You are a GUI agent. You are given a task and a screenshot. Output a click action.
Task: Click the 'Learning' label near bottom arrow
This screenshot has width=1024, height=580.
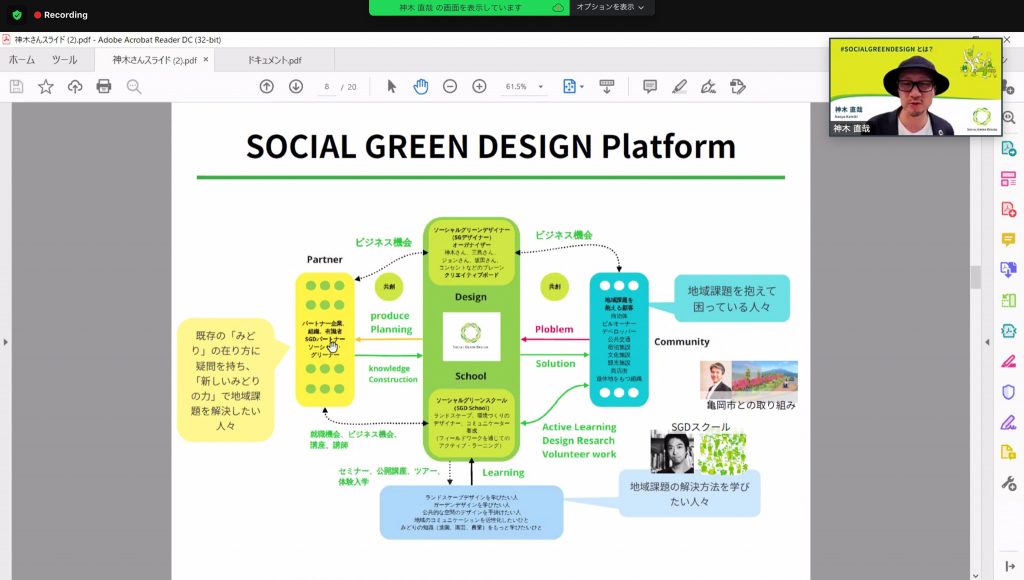click(504, 472)
